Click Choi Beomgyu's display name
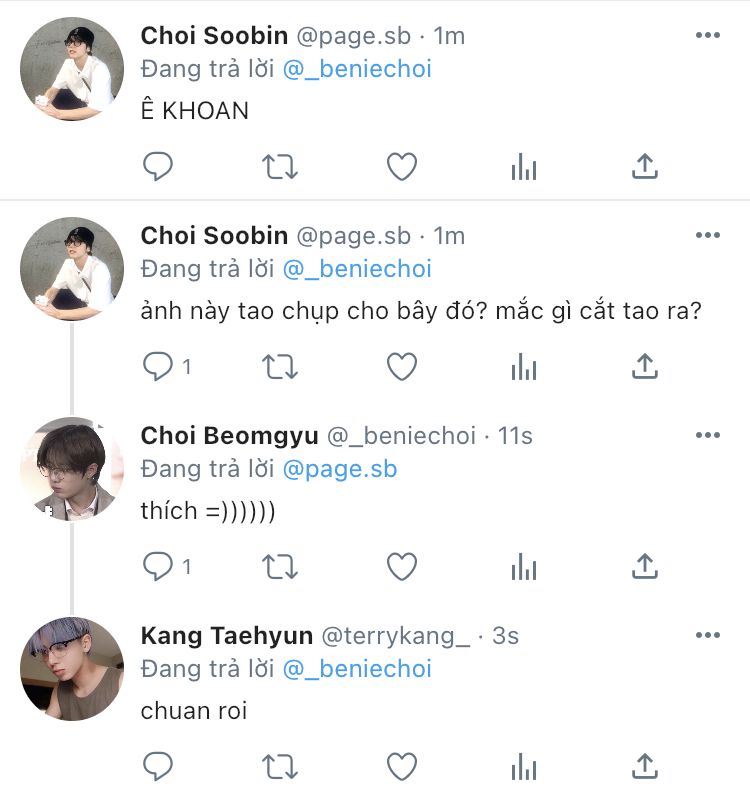Screen dimensions: 750x795 pyautogui.click(x=229, y=436)
